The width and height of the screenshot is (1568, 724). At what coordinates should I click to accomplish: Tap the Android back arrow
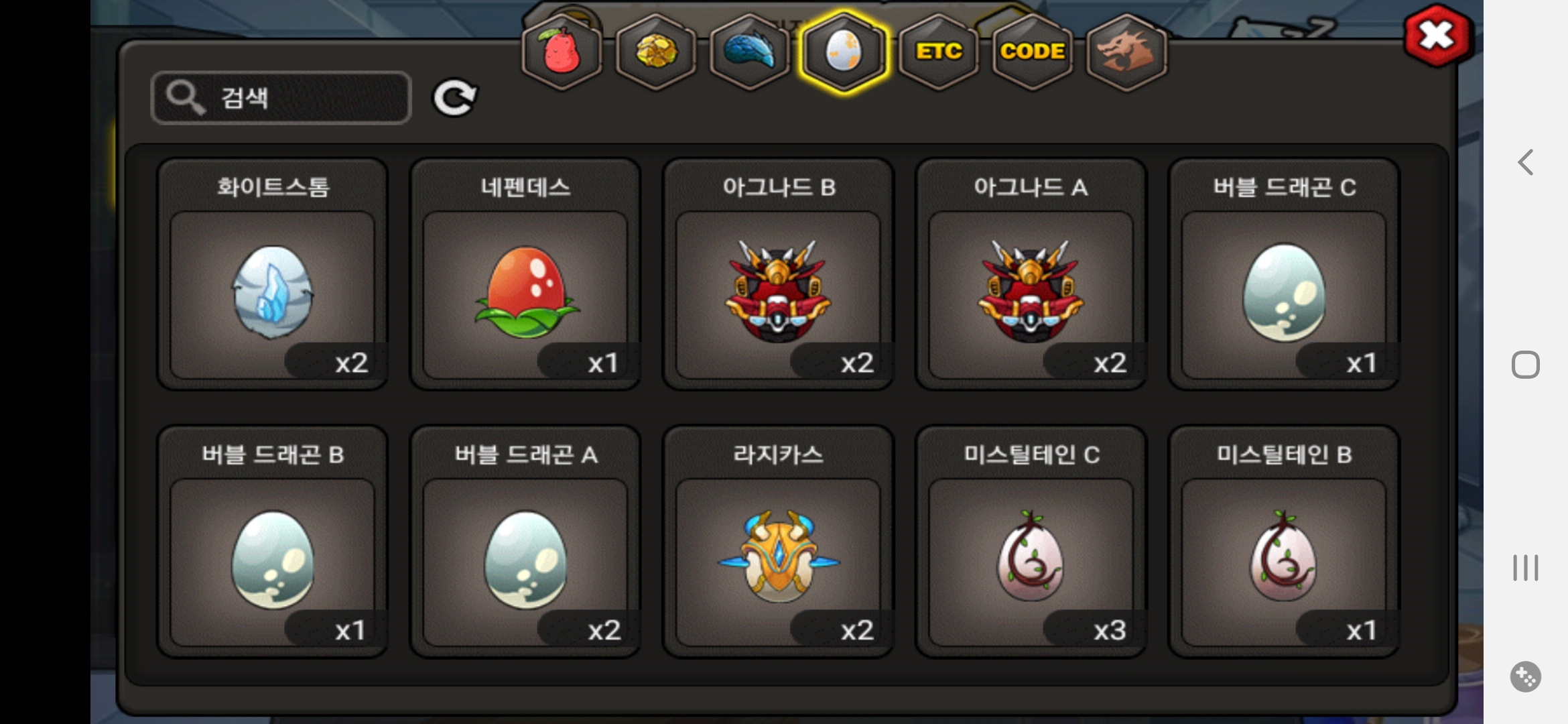coord(1526,162)
